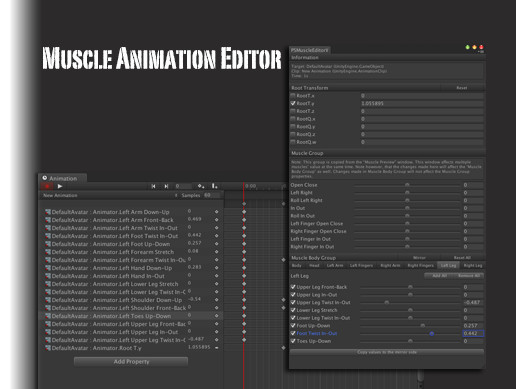Click the key diamond for Left Arm Front-Back
Viewport: 516px width, 389px height.
tap(217, 220)
